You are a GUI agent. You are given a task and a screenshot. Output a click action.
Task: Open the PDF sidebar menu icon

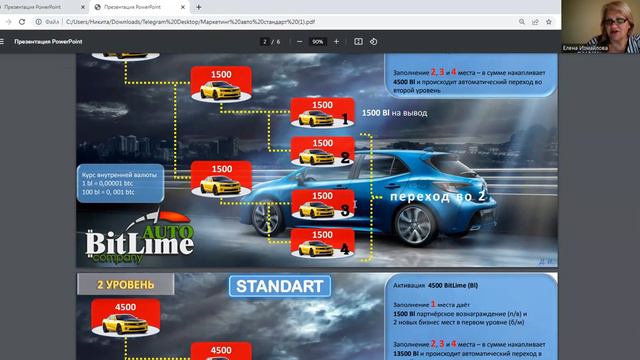2,41
